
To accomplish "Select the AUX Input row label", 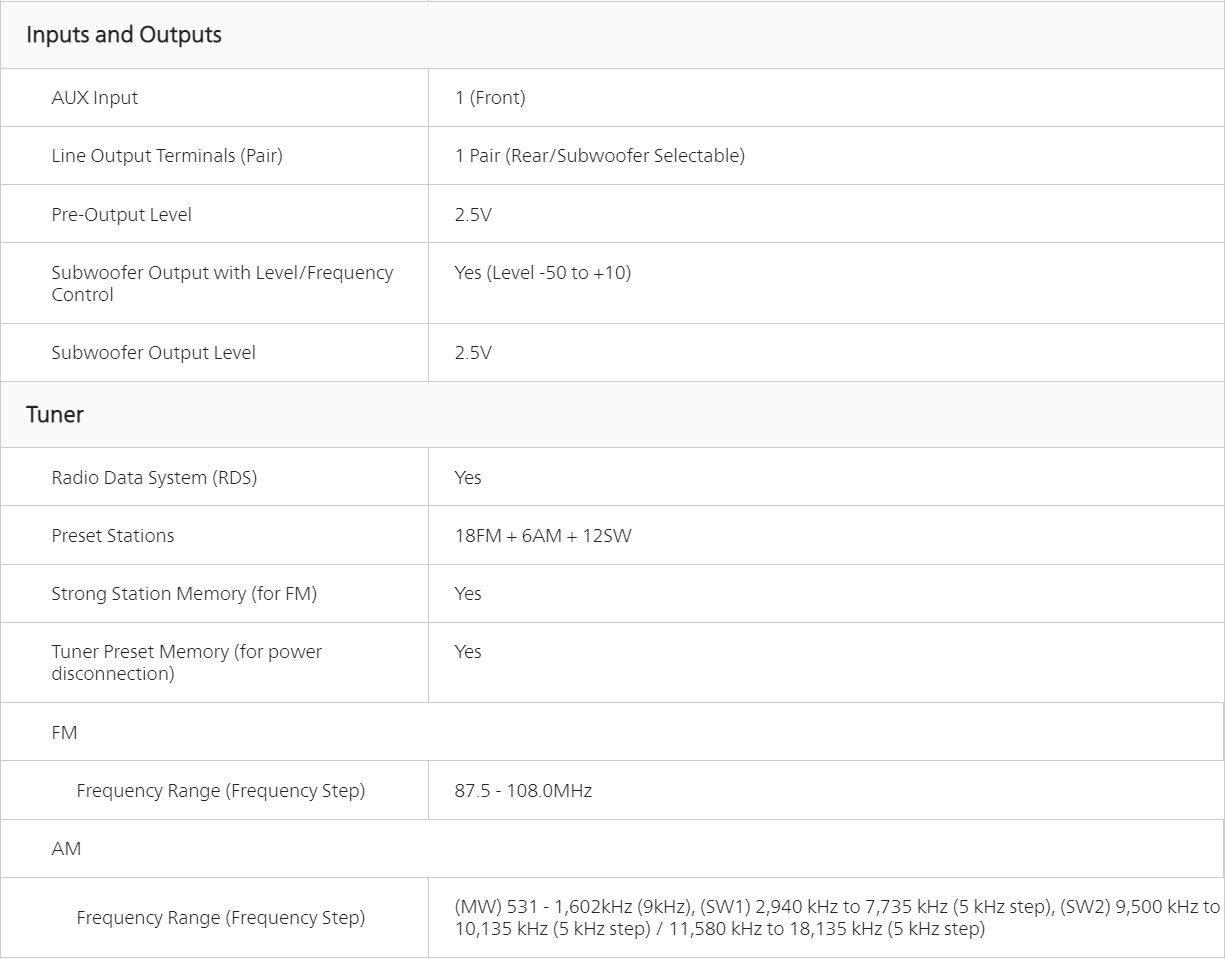I will [95, 98].
